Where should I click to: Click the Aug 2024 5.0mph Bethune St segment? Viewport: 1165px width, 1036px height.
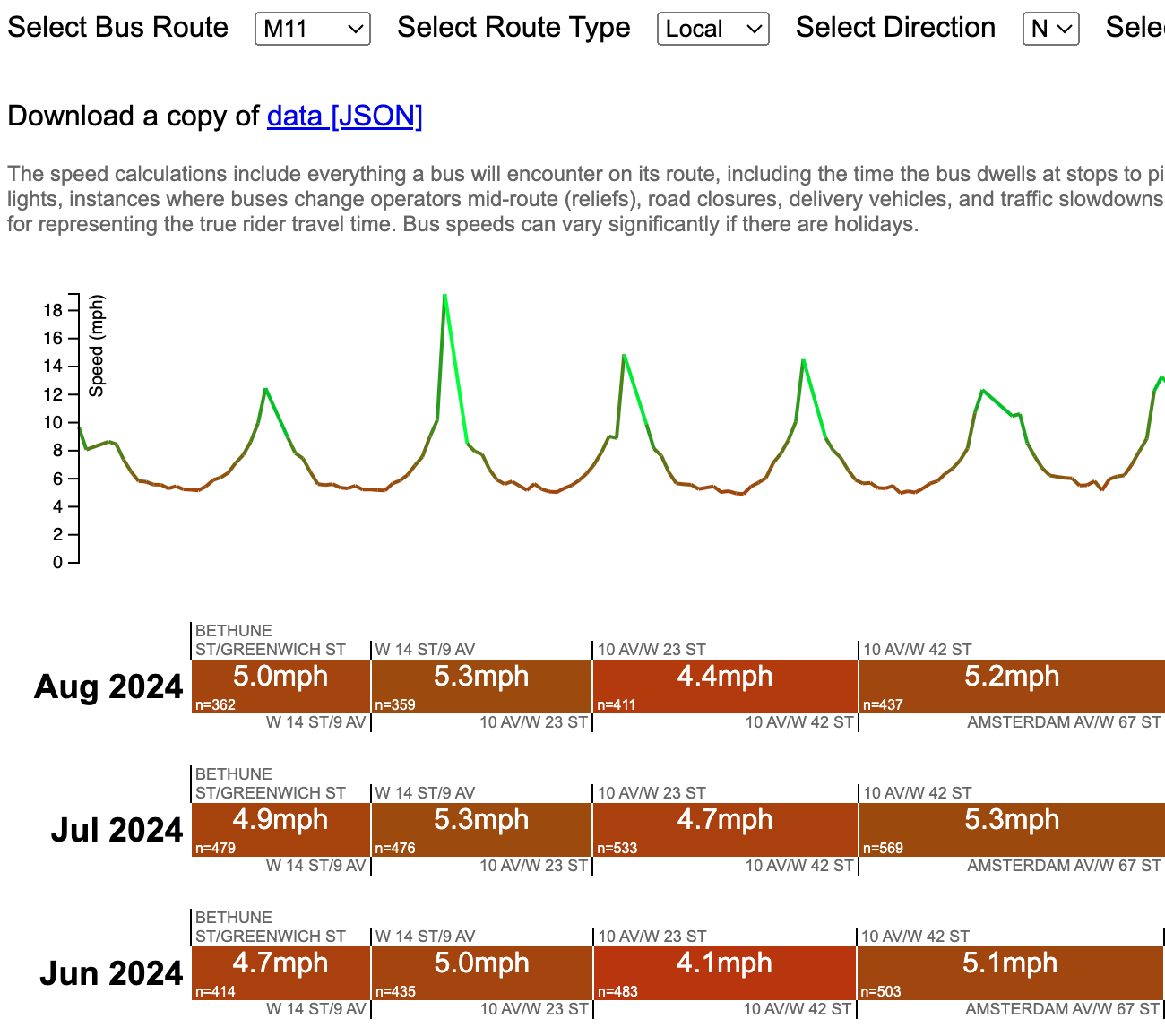click(x=280, y=686)
